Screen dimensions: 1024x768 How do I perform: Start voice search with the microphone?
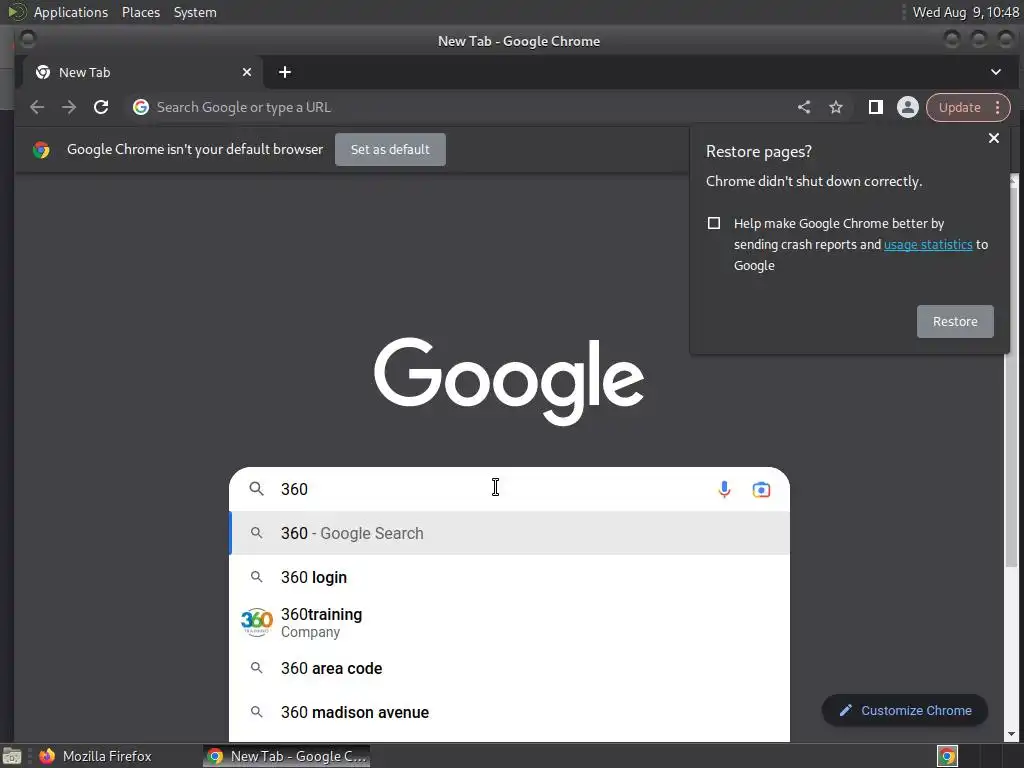[x=724, y=489]
